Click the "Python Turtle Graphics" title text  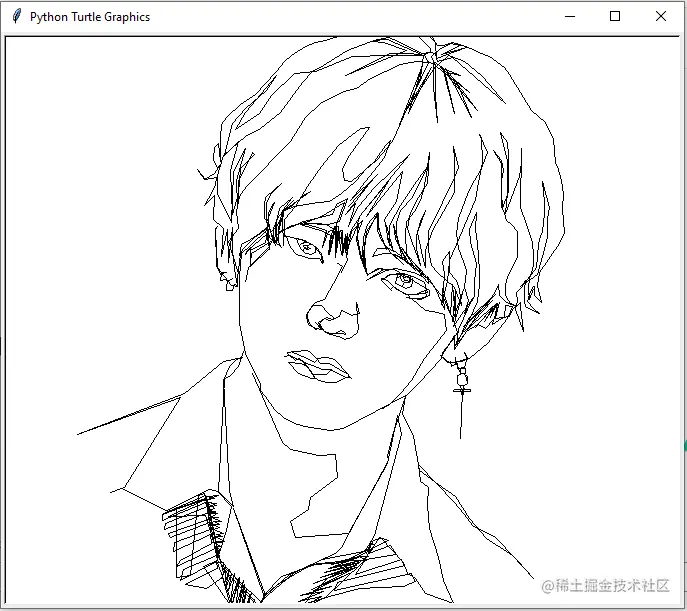pyautogui.click(x=90, y=17)
